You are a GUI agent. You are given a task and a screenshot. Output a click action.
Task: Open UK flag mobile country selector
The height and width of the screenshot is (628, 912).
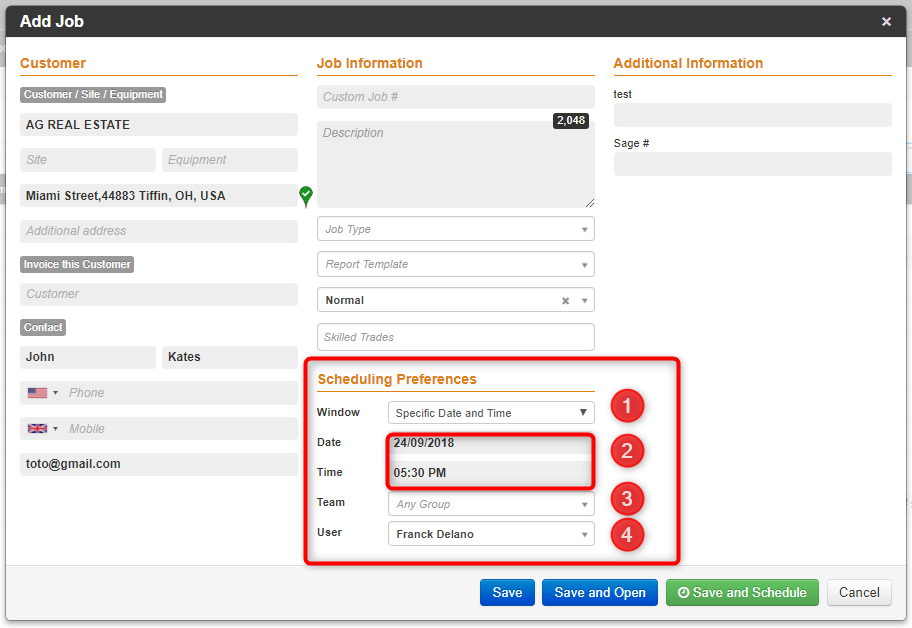tap(42, 429)
